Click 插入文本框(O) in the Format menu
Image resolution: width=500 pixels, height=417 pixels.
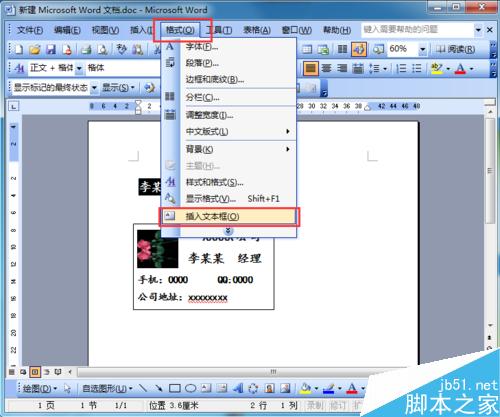(229, 217)
